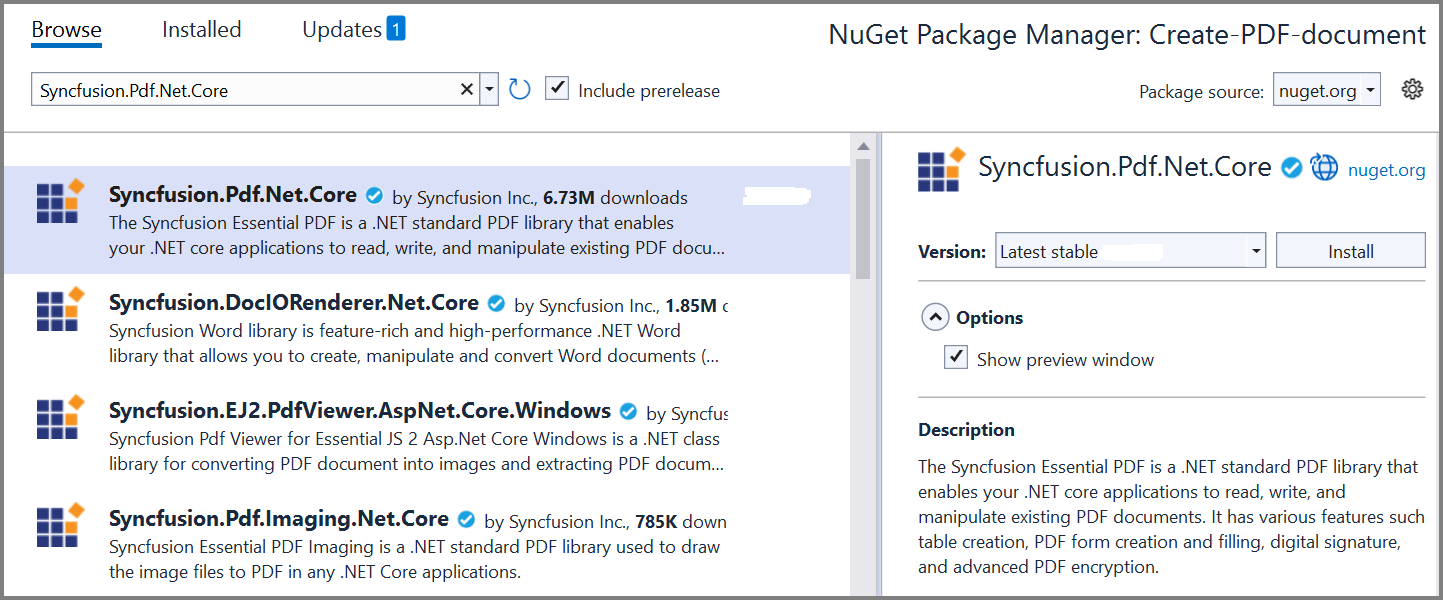Click the globe icon next to nuget.org
The width and height of the screenshot is (1443, 600).
click(x=1324, y=168)
